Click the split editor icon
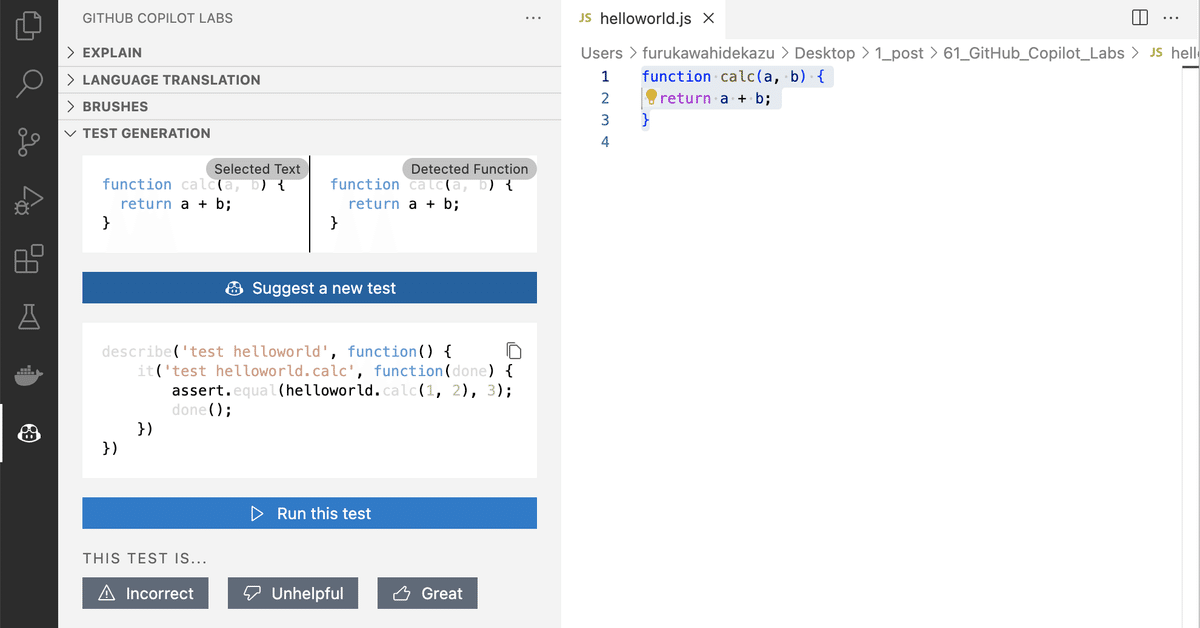 (1139, 17)
